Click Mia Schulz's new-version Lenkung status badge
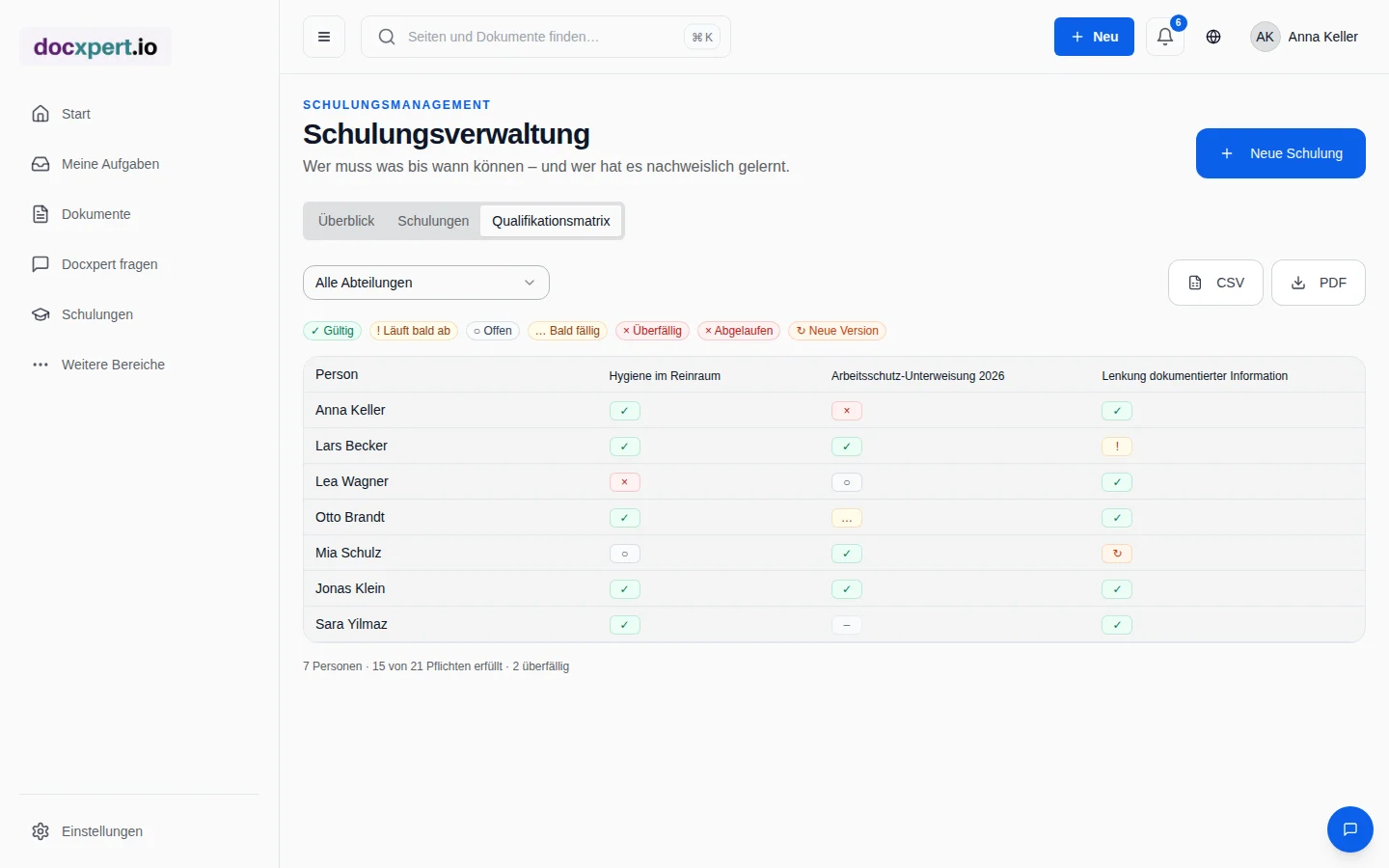This screenshot has width=1389, height=868. [x=1117, y=554]
